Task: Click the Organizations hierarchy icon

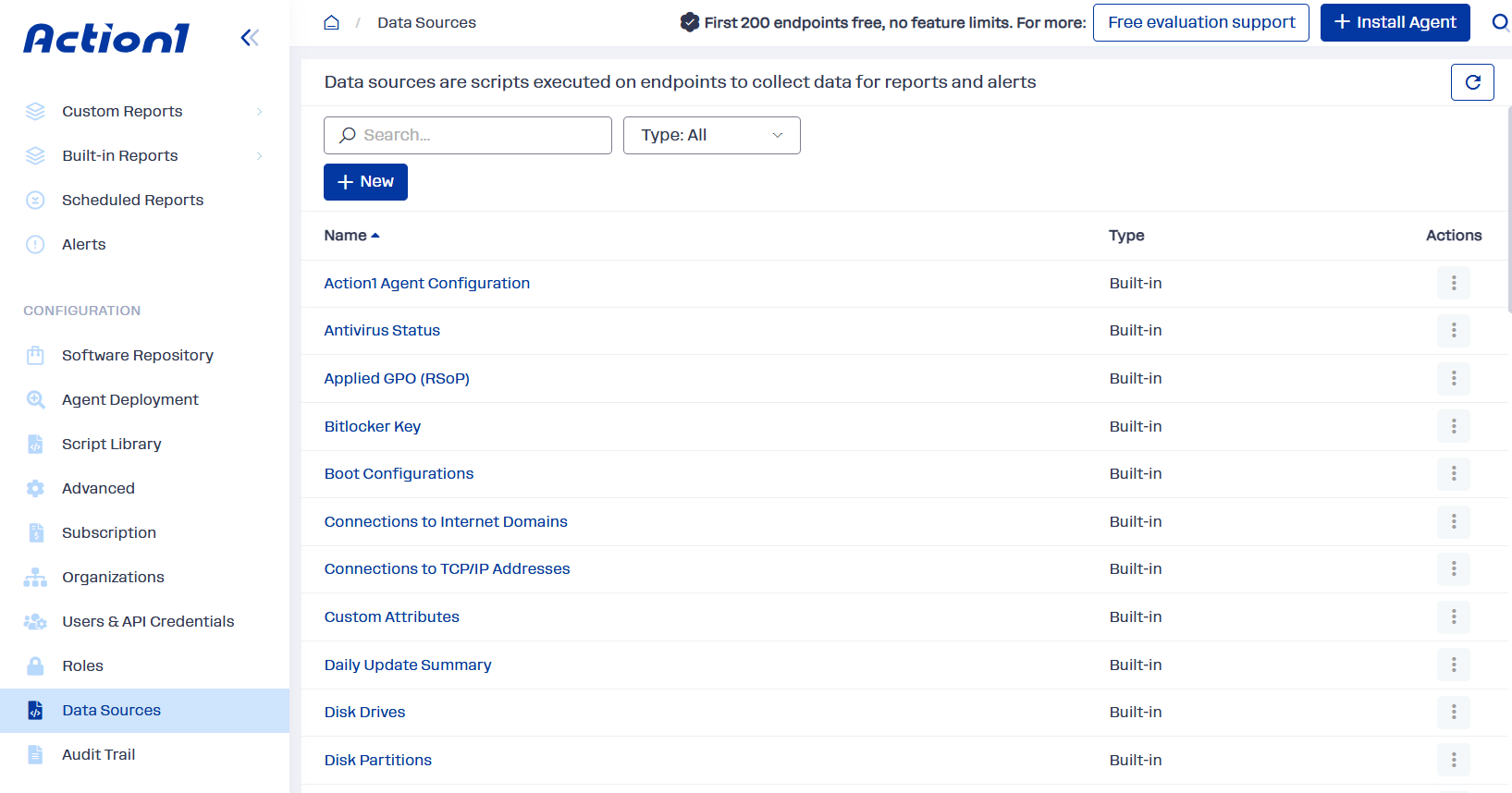Action: coord(35,577)
